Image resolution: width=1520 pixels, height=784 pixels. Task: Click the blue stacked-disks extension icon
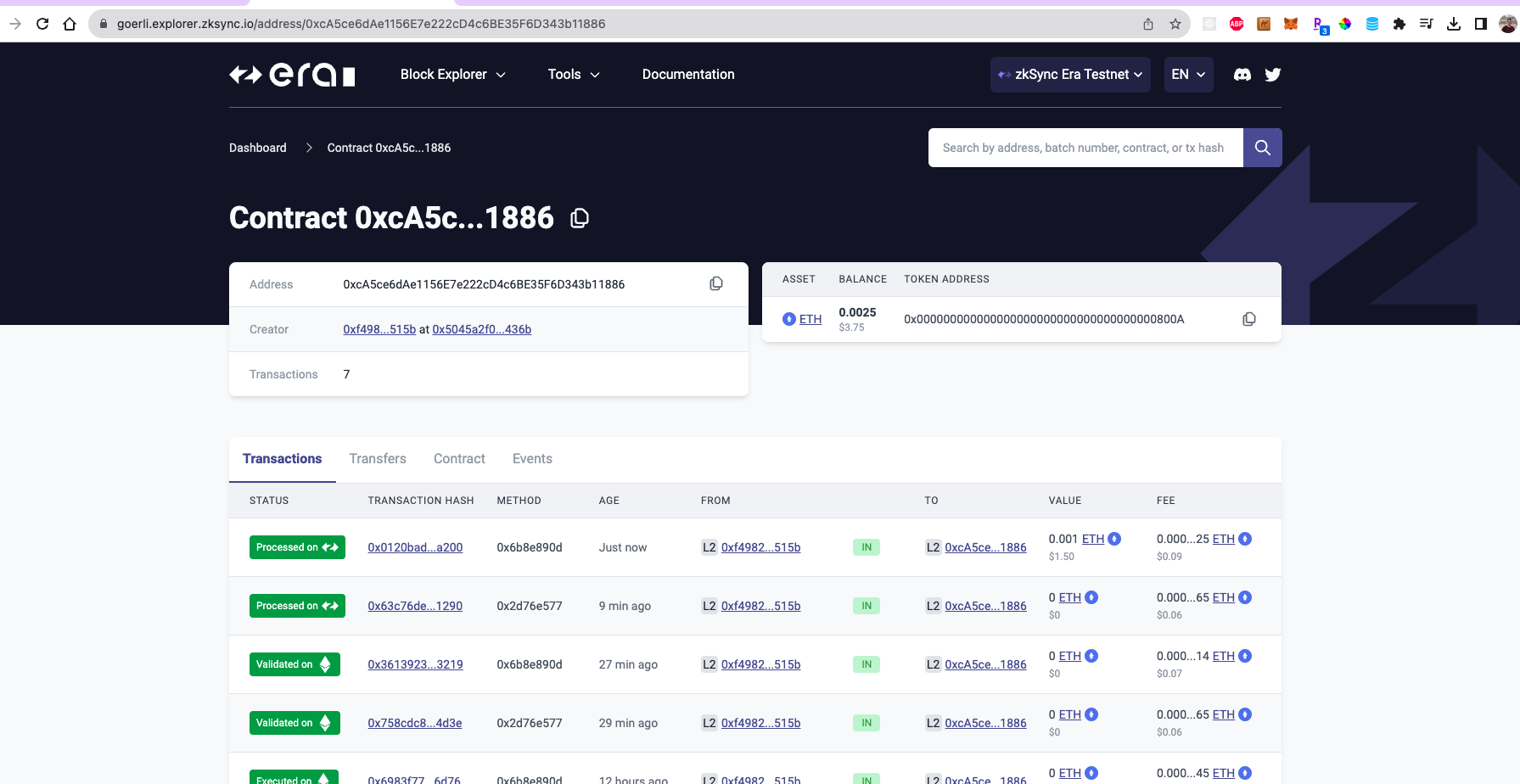click(1372, 24)
